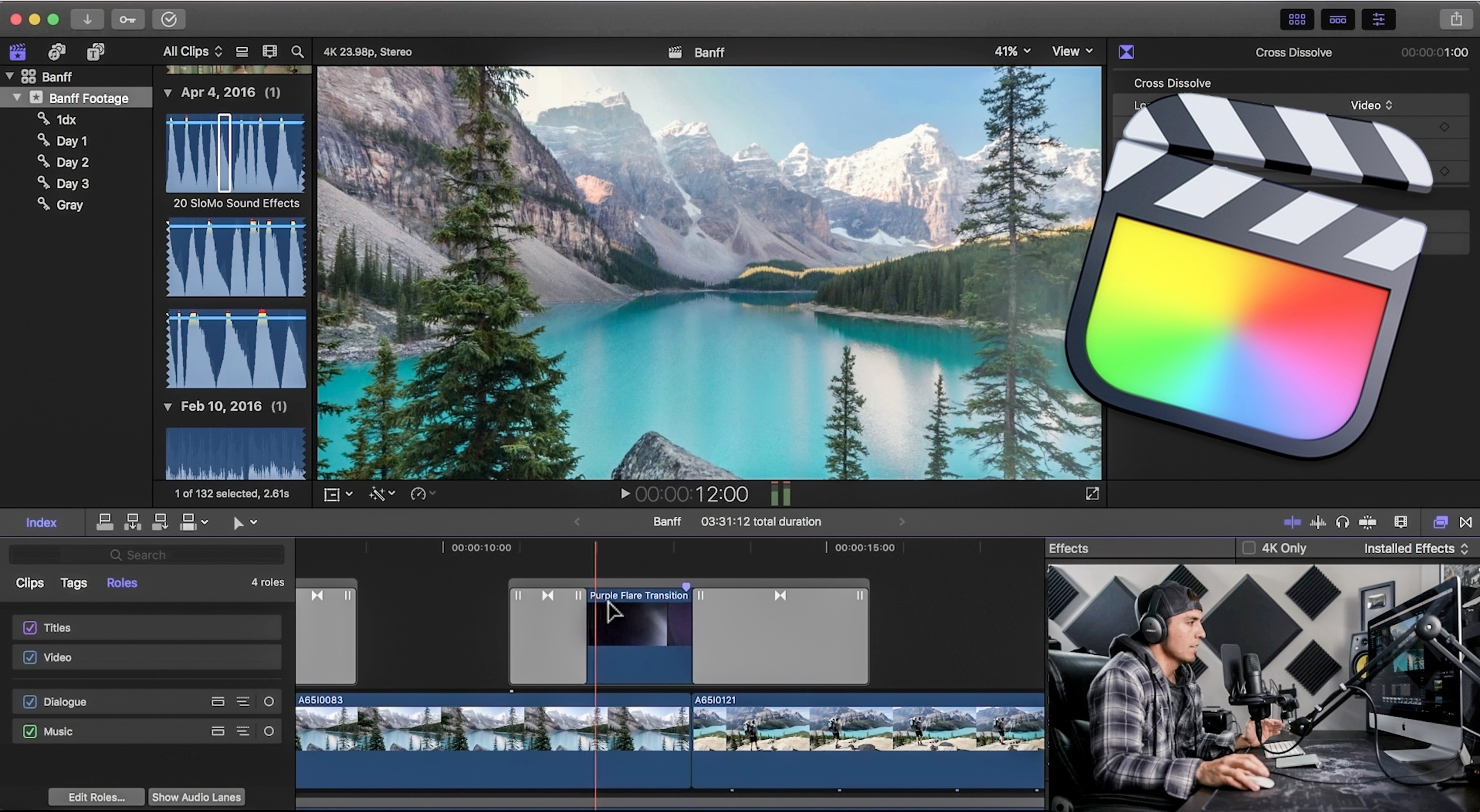Switch to the Tags tab

coord(73,583)
